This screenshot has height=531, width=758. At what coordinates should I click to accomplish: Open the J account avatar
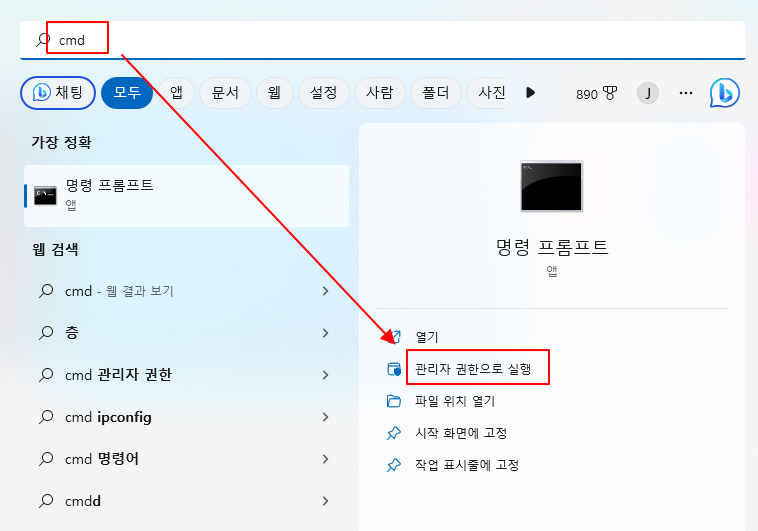[x=648, y=93]
